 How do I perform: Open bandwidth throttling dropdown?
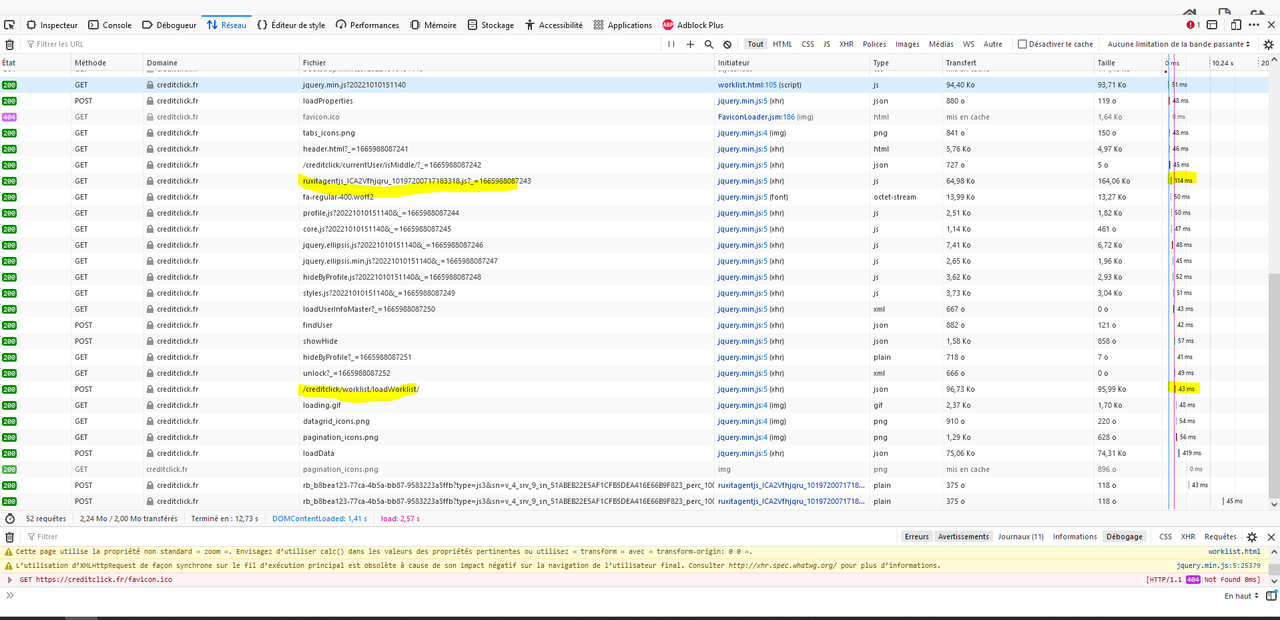[1179, 44]
